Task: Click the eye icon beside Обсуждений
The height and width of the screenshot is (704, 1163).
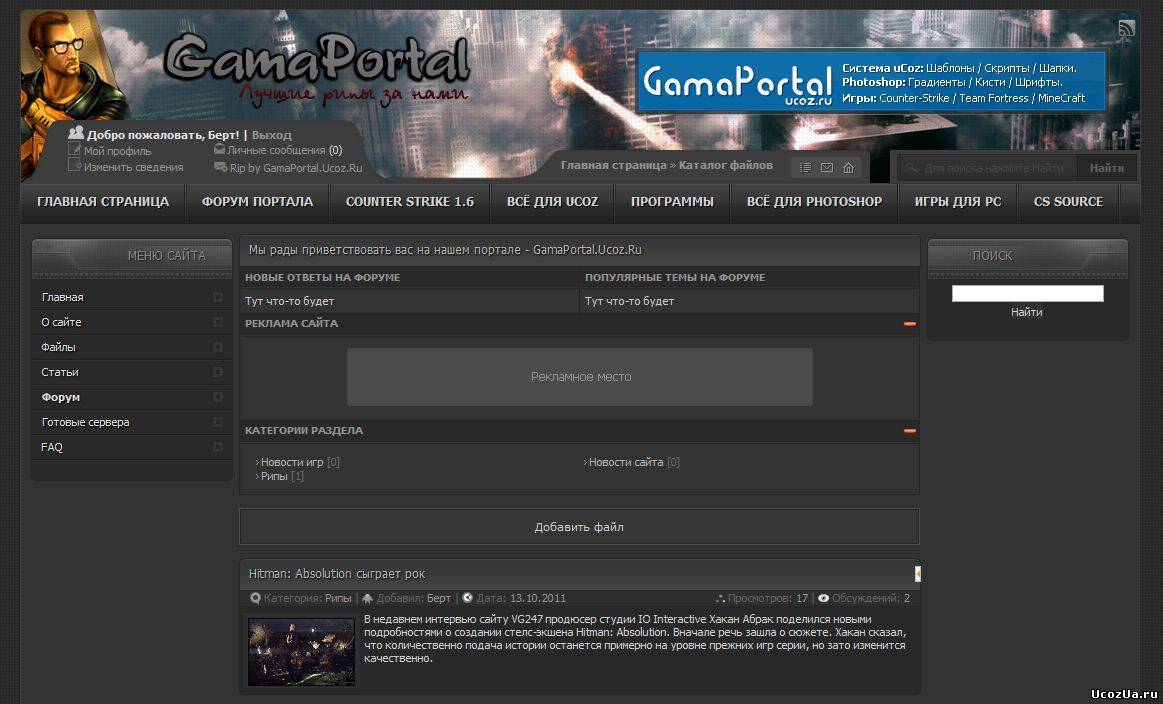Action: click(823, 598)
